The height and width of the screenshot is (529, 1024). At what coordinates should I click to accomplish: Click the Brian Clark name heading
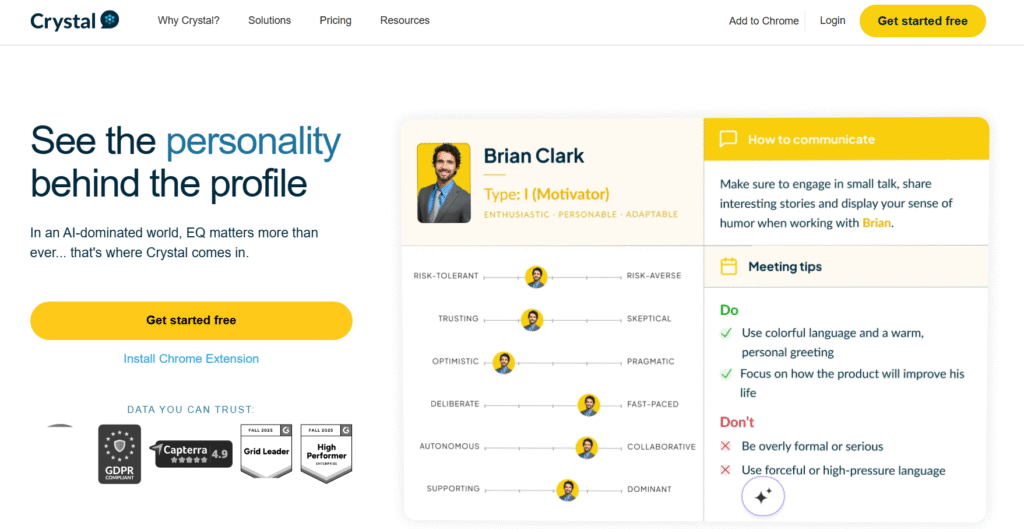[534, 155]
